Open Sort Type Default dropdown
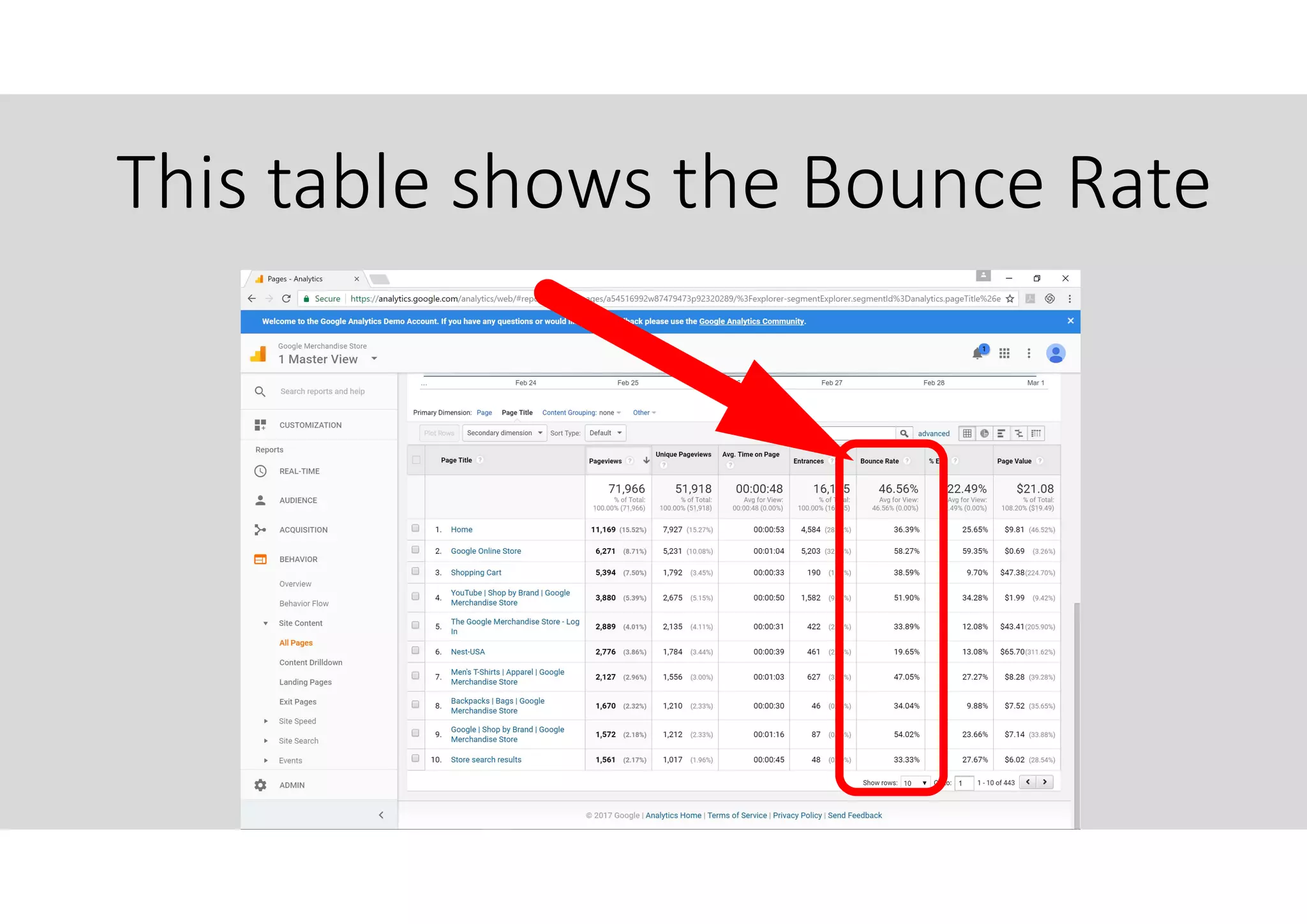Screen dimensions: 1307x924 coord(605,433)
